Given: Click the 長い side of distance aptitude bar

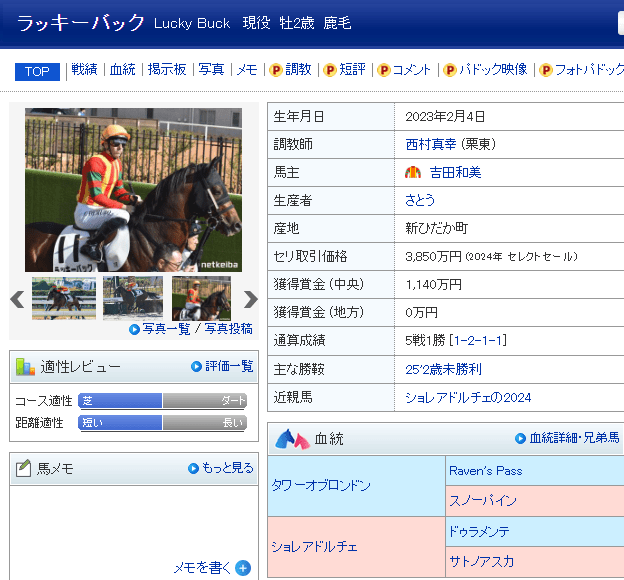Looking at the screenshot, I should [x=205, y=422].
